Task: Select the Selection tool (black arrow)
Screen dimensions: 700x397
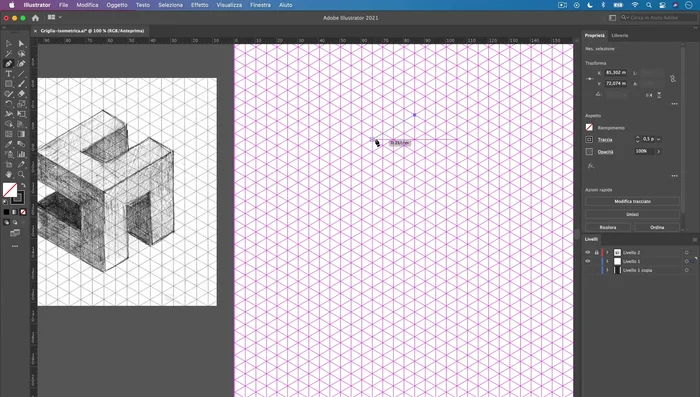Action: coord(8,43)
